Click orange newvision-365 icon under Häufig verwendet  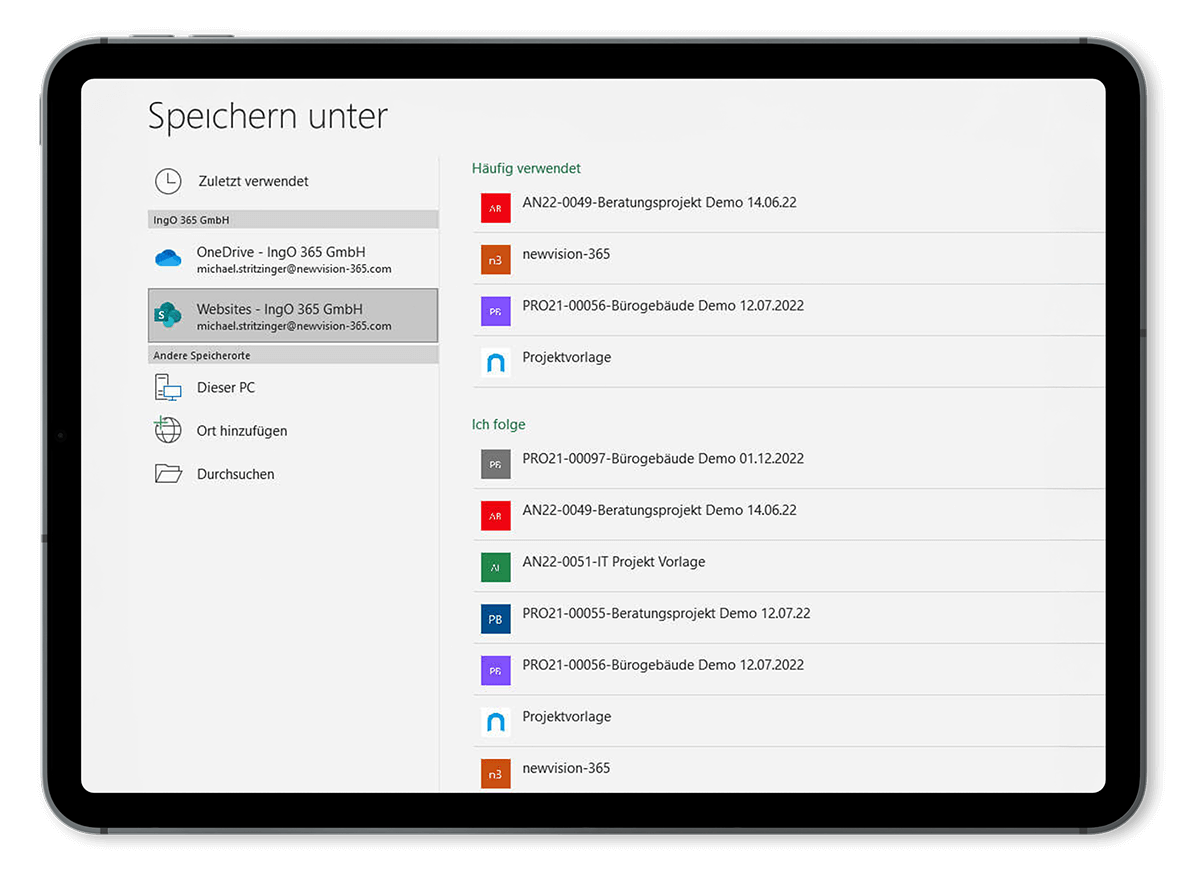click(495, 260)
